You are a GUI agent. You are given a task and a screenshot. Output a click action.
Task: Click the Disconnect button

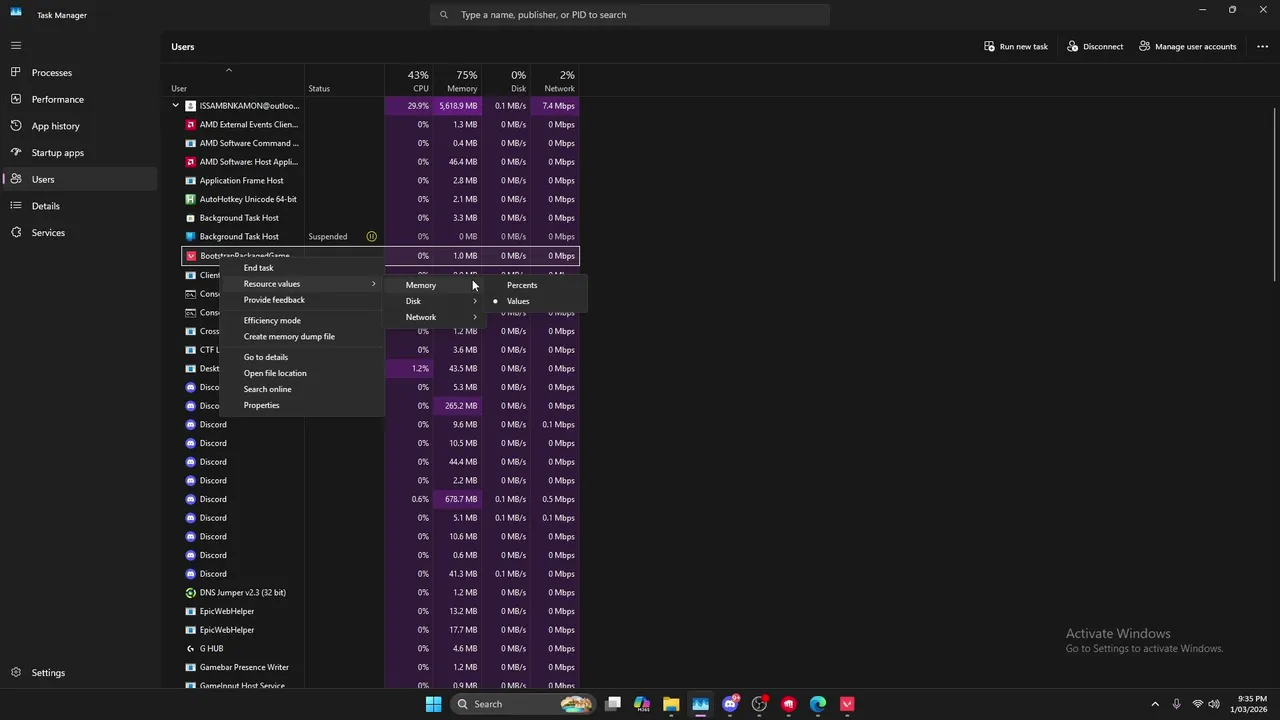(x=1095, y=46)
